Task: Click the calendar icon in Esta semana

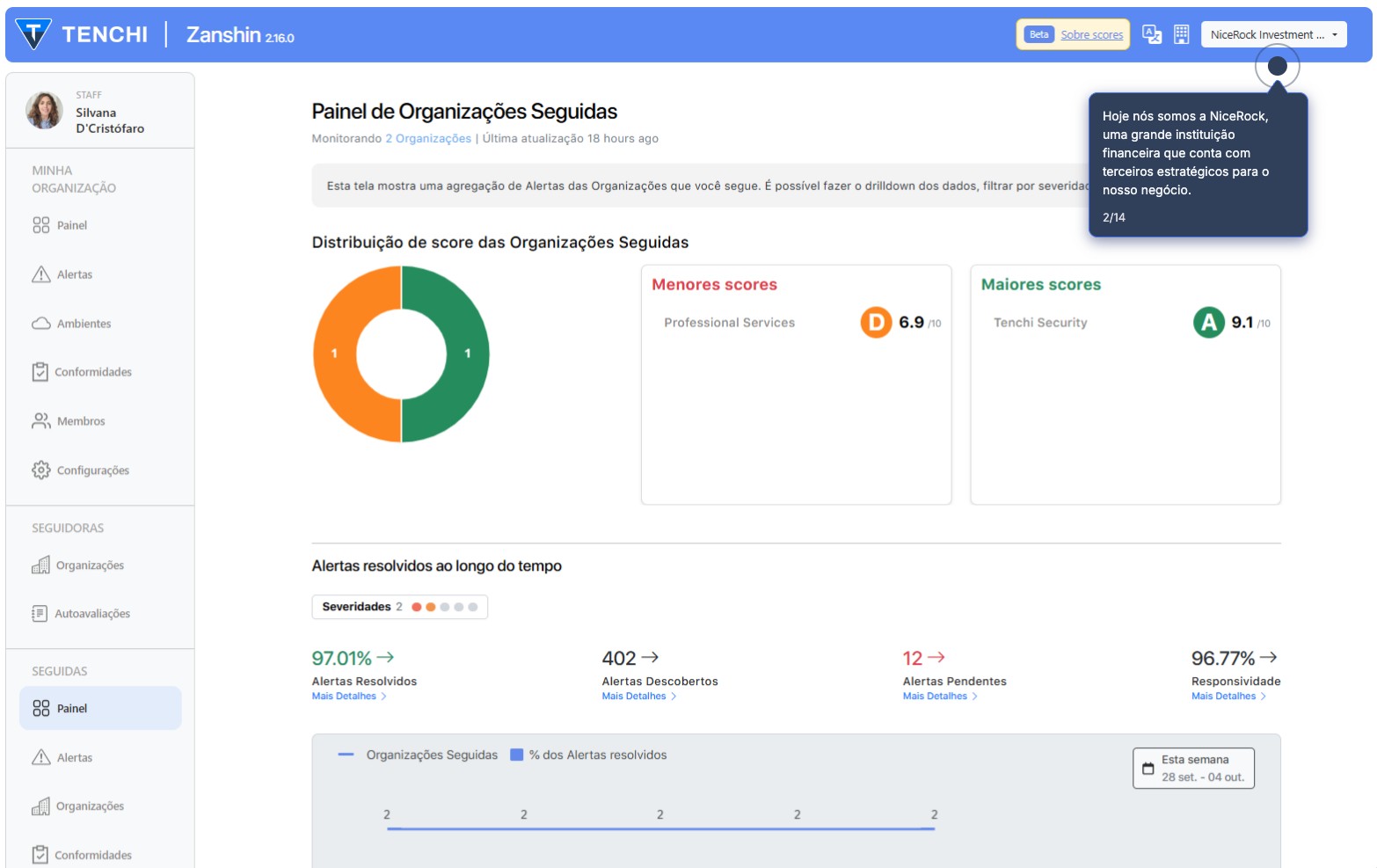Action: 1147,769
